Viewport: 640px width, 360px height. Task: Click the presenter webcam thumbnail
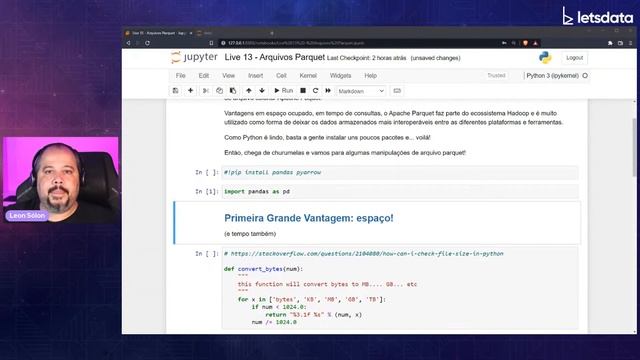point(61,180)
